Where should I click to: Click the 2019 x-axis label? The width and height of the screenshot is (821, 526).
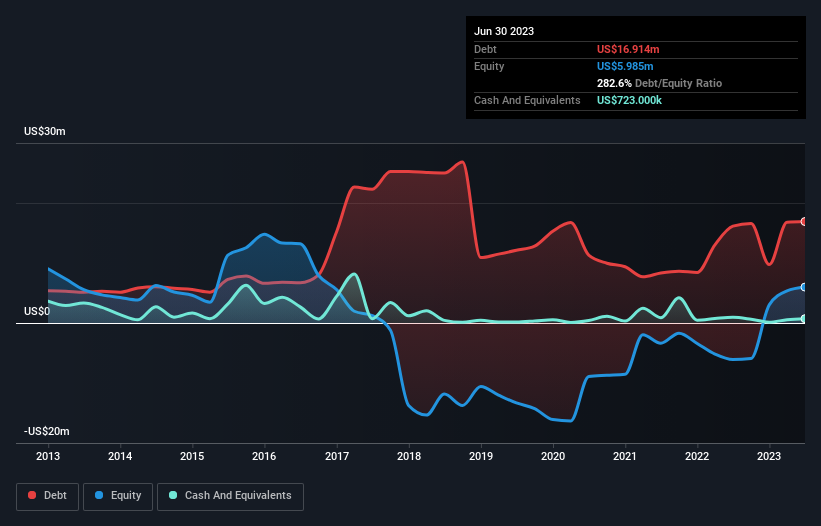point(481,456)
